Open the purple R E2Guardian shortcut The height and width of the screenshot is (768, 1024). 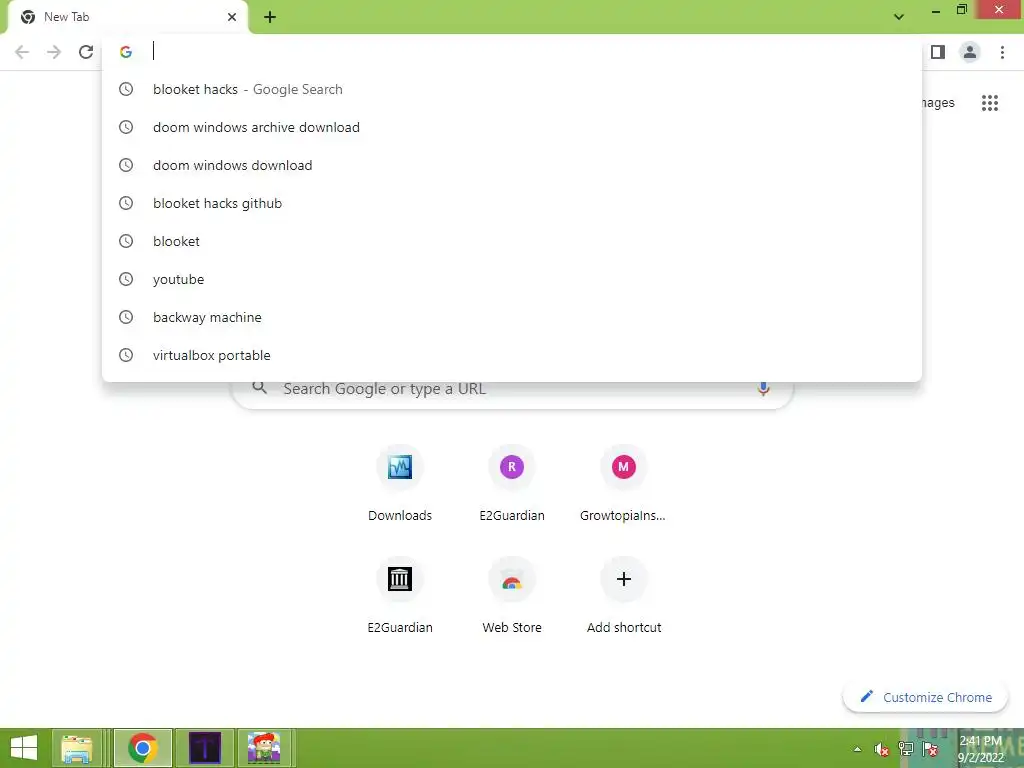coord(512,483)
